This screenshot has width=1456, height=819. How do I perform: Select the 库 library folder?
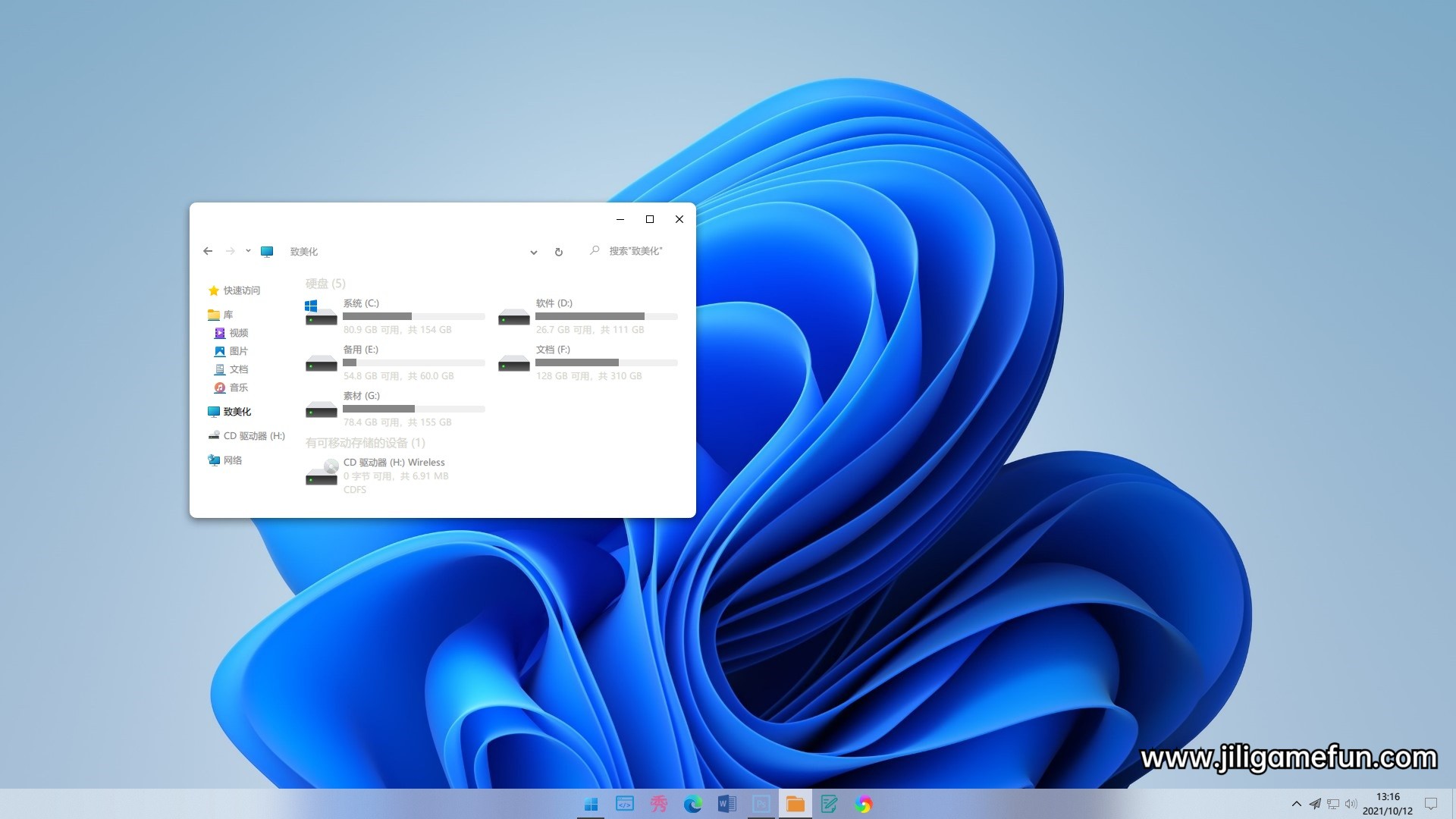click(221, 315)
